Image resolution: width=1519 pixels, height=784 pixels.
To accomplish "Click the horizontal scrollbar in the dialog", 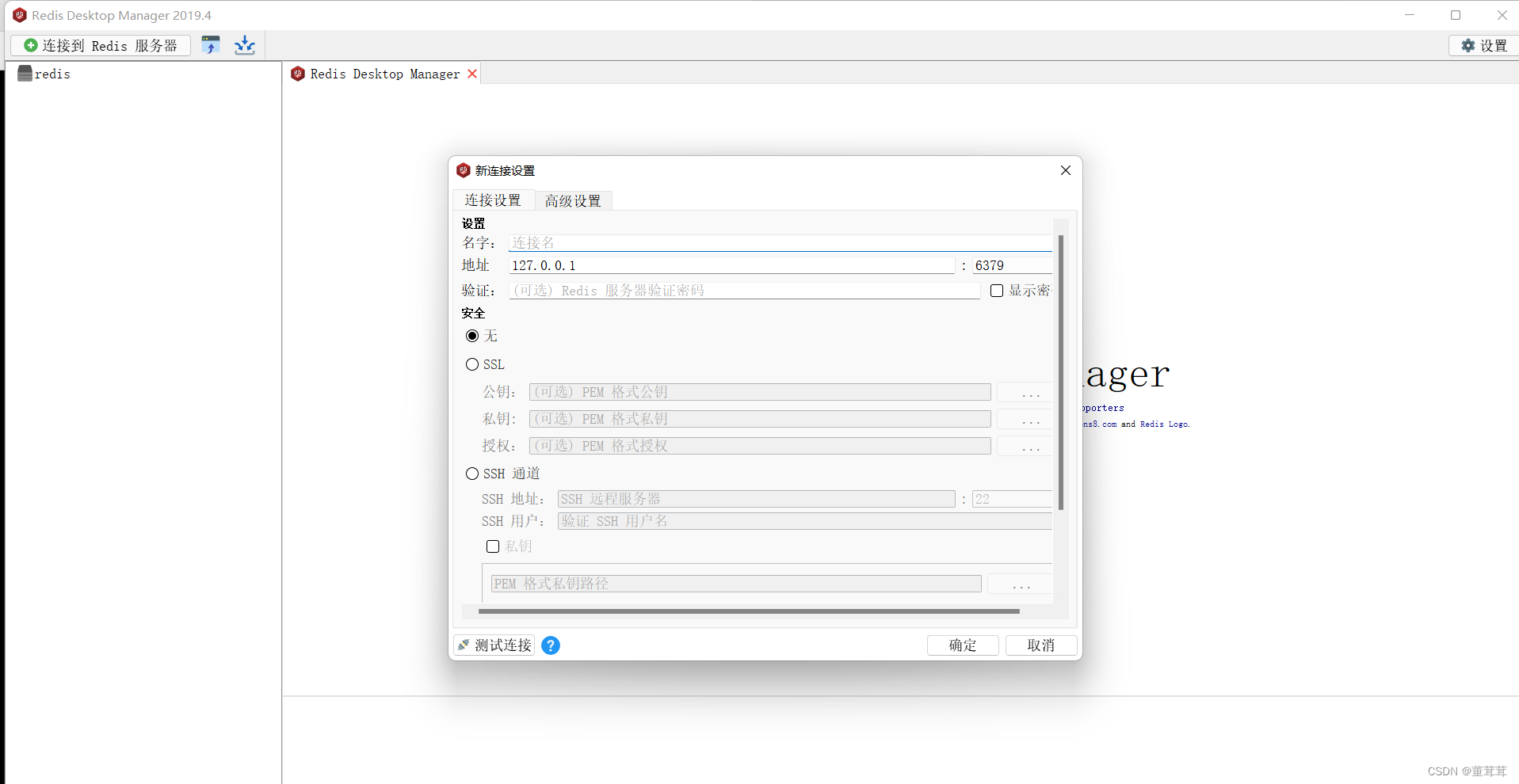I will point(749,611).
